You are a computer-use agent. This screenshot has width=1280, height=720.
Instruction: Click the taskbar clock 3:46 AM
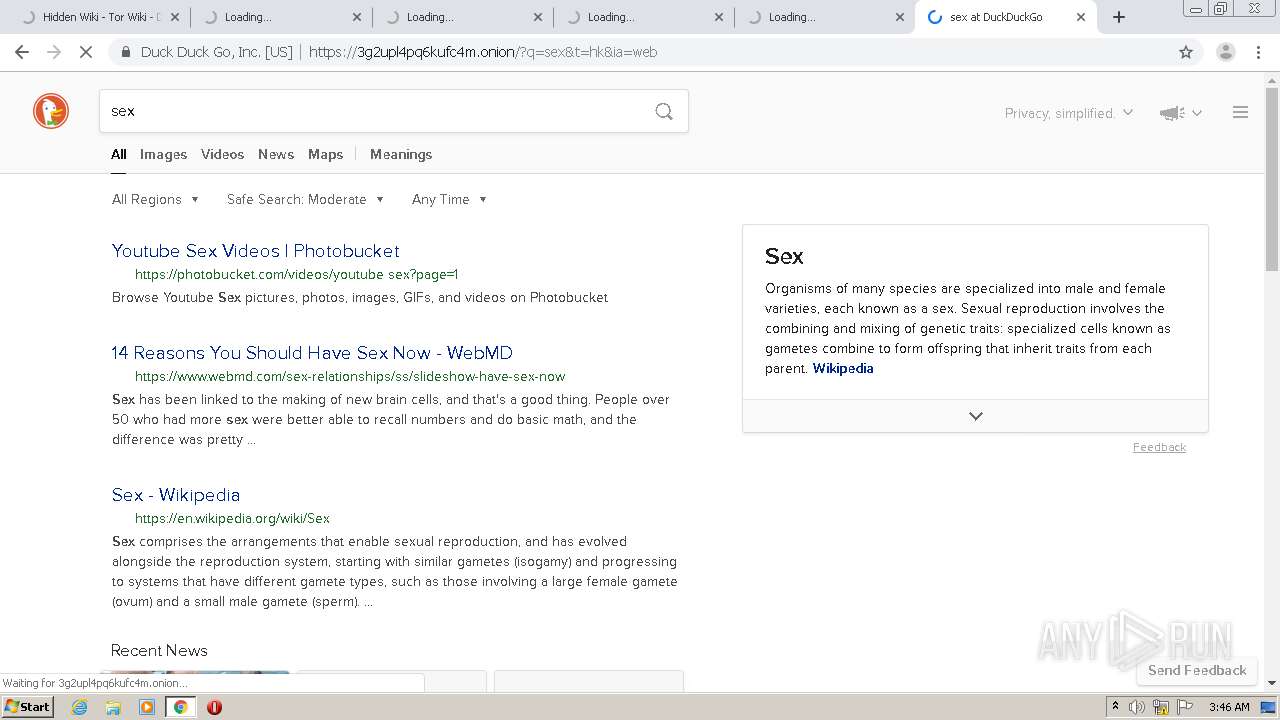click(1229, 707)
